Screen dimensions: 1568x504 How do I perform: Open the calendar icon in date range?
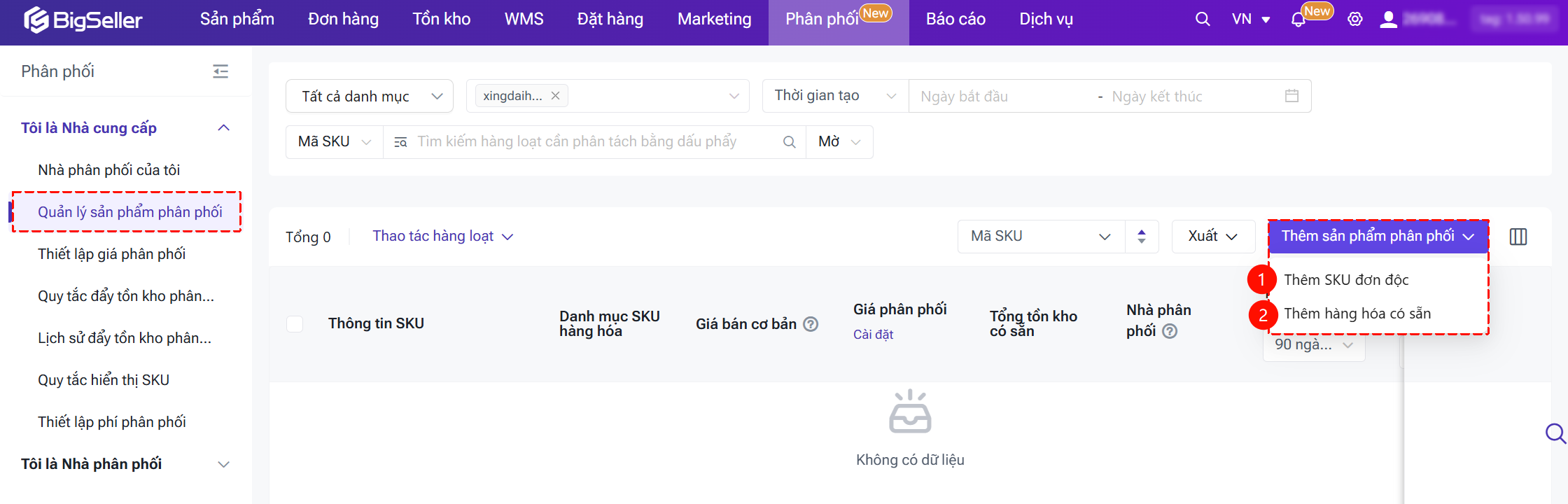[x=1291, y=96]
